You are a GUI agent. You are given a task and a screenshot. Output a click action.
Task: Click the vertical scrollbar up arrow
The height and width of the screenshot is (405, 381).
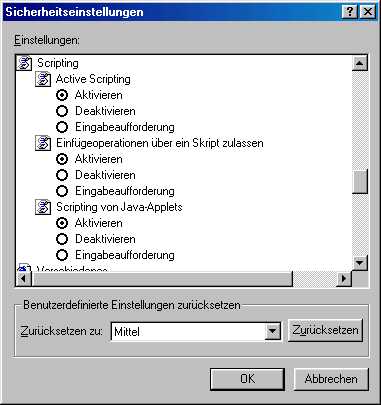tap(360, 63)
